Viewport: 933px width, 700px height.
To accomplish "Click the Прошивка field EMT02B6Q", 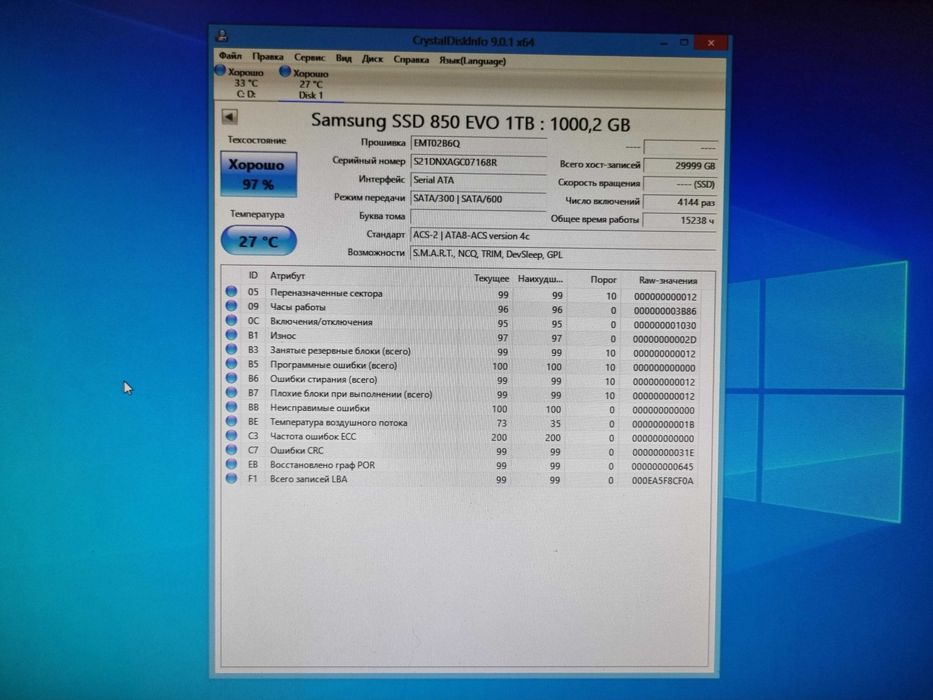I will [x=478, y=143].
